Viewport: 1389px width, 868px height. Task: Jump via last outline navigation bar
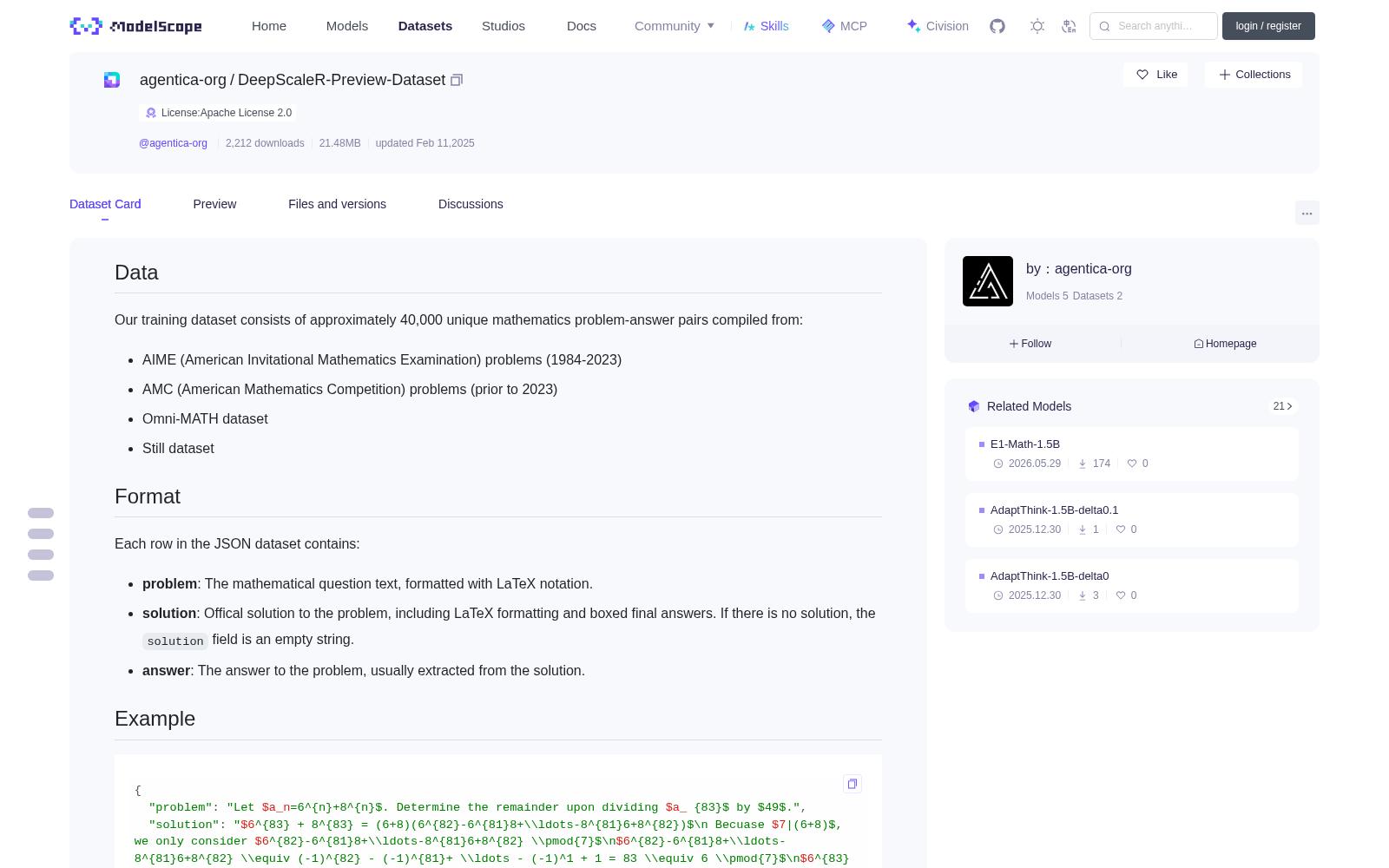click(41, 575)
